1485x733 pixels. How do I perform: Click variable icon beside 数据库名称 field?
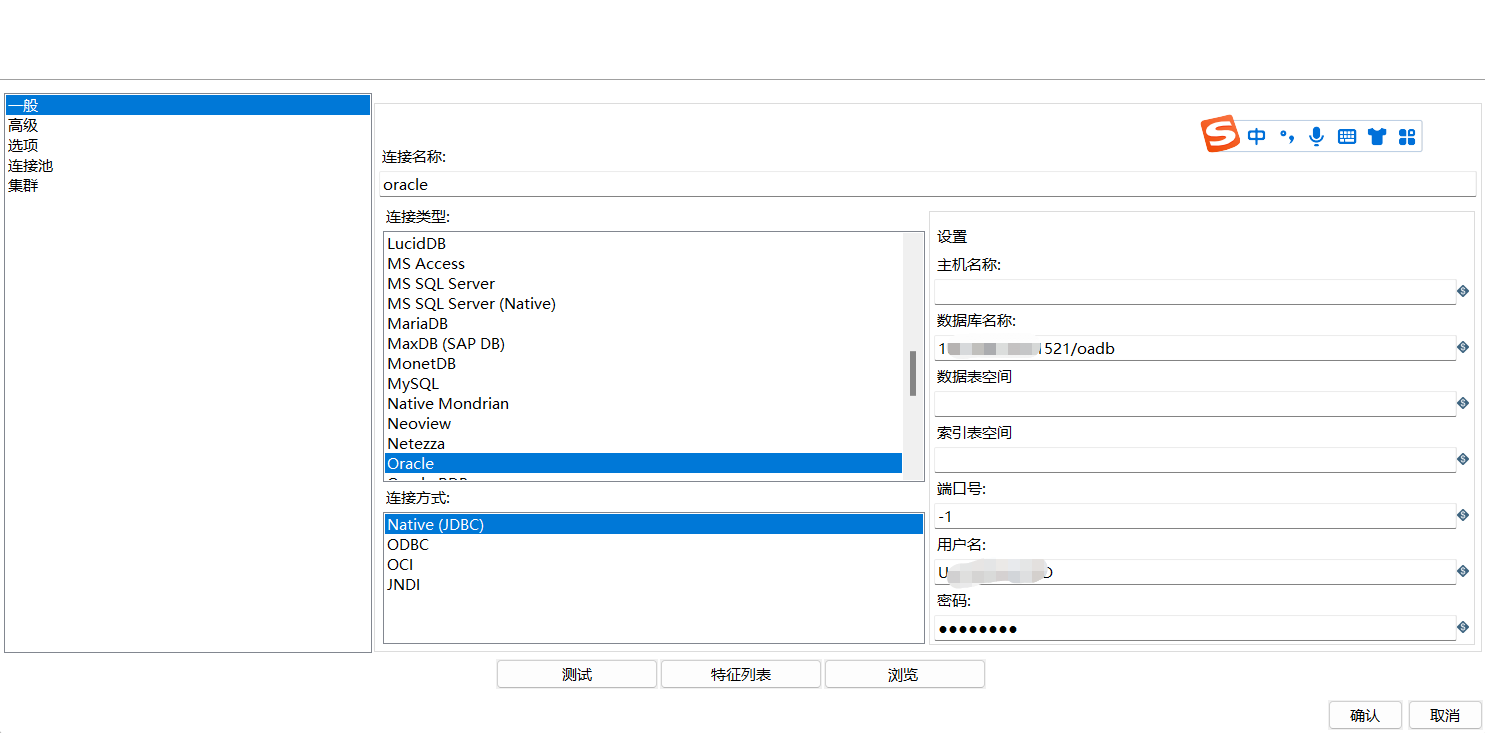coord(1463,347)
